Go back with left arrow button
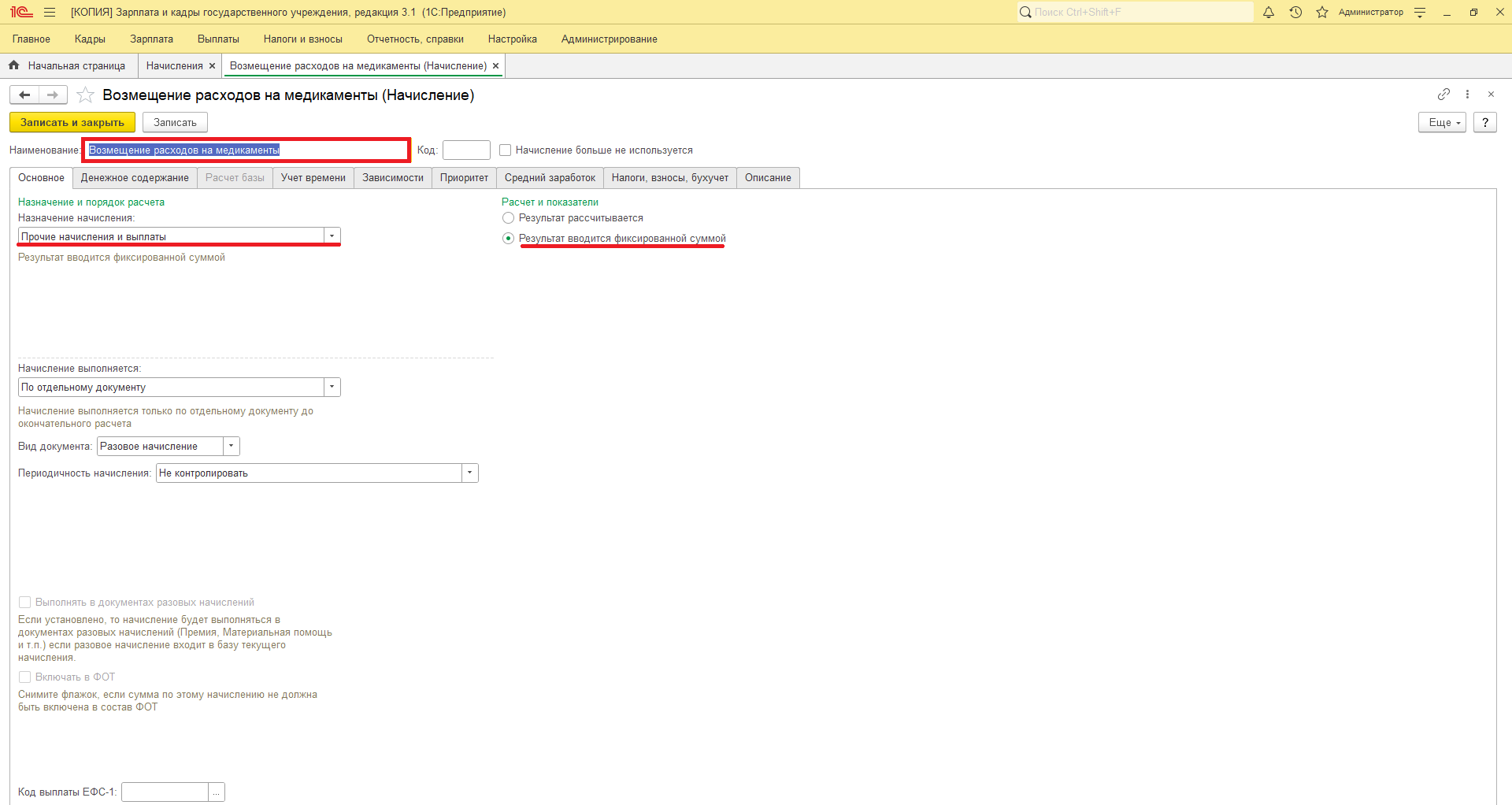 24,95
